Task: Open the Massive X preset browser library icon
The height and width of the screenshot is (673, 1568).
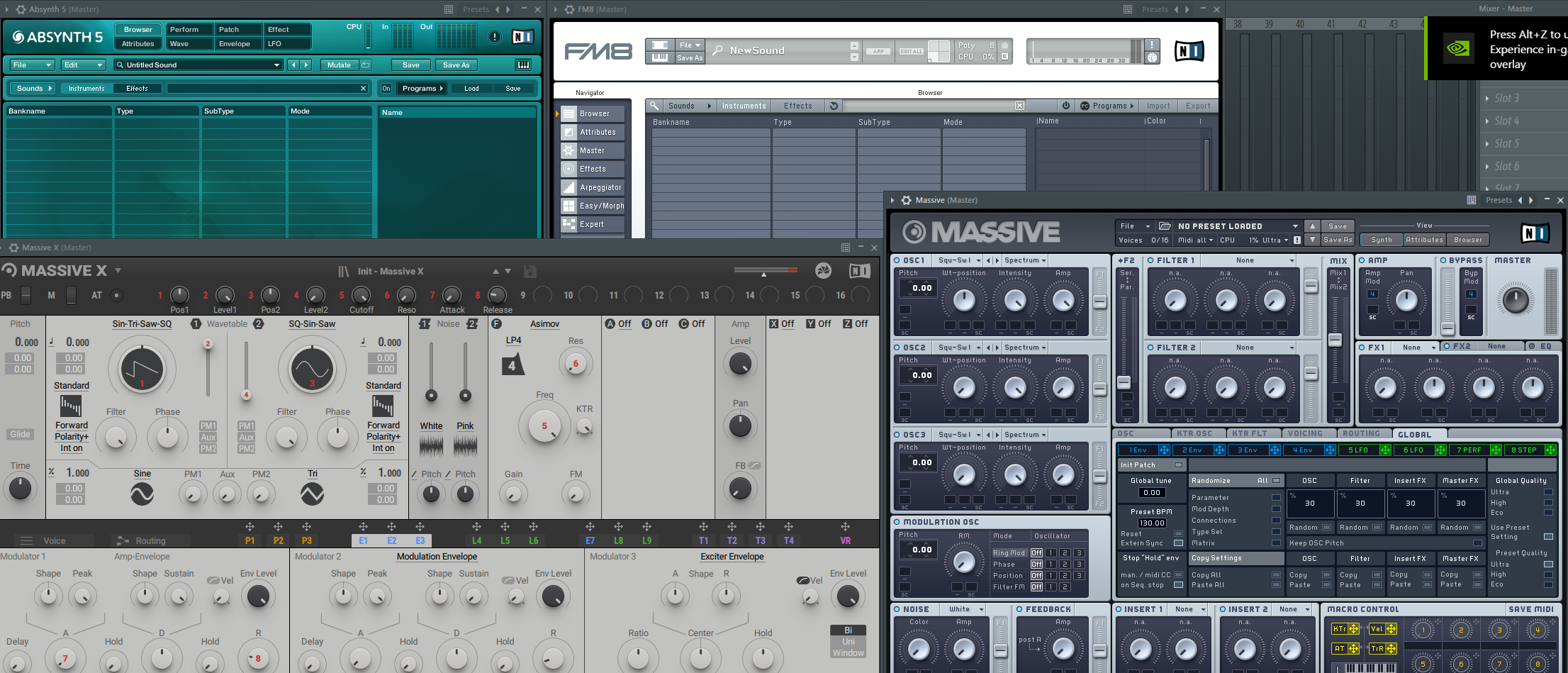Action: coord(344,271)
